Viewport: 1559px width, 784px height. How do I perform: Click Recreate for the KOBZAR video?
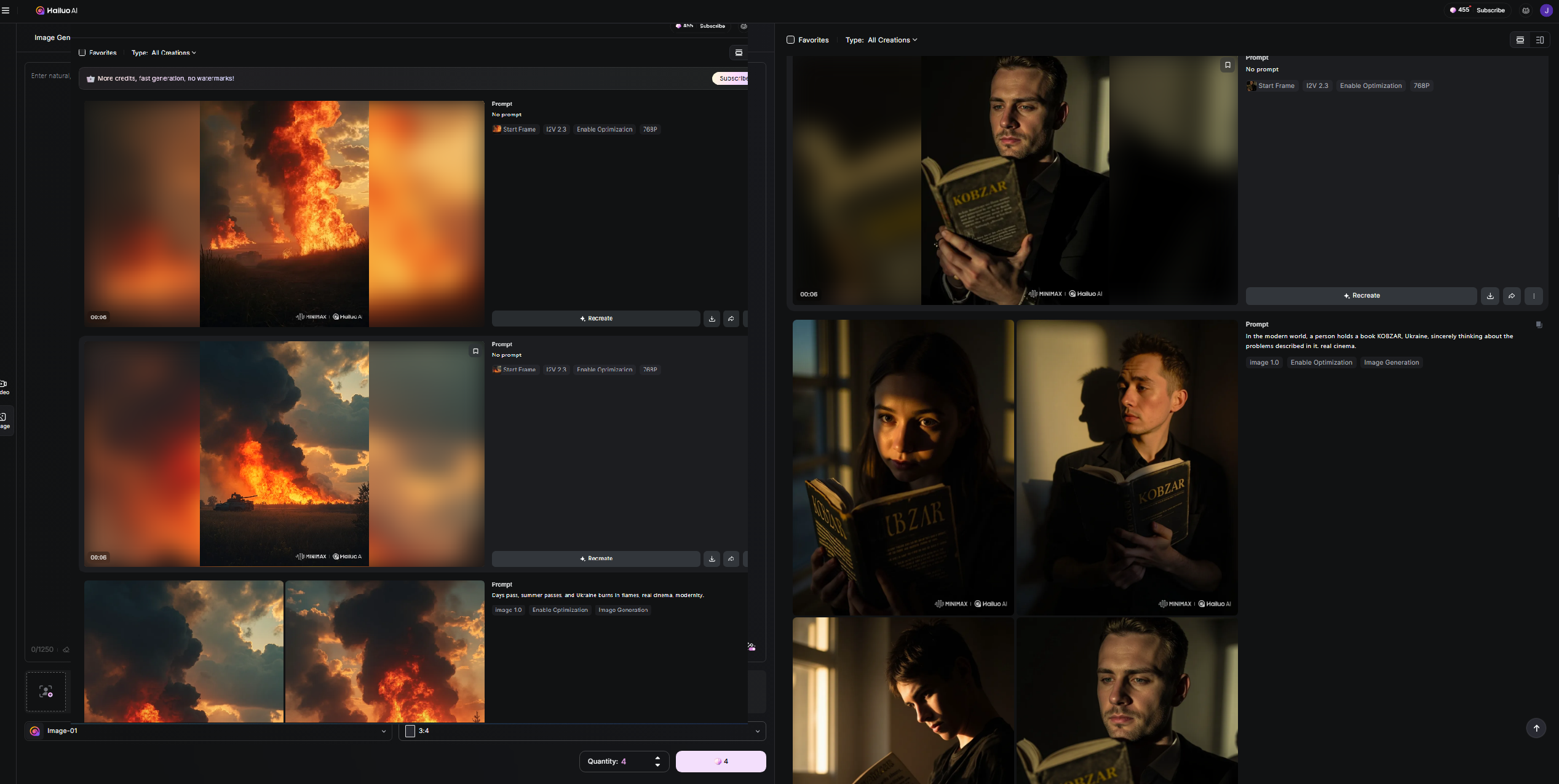(1361, 296)
